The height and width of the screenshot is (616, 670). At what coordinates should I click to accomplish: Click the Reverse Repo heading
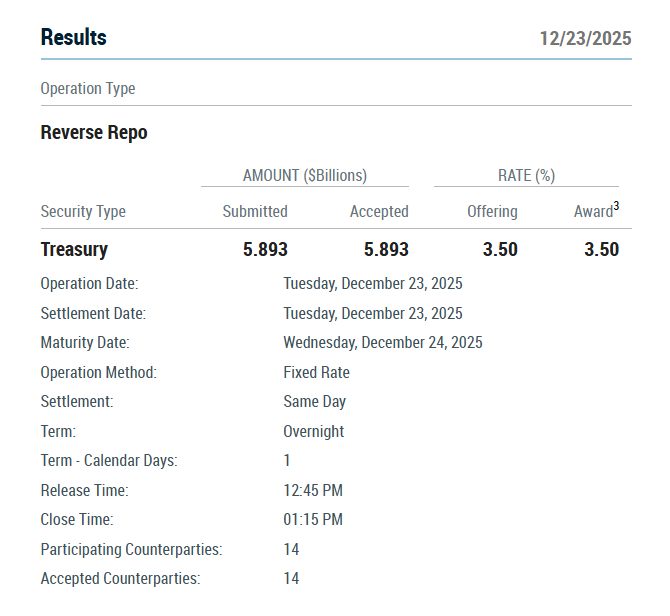tap(94, 132)
